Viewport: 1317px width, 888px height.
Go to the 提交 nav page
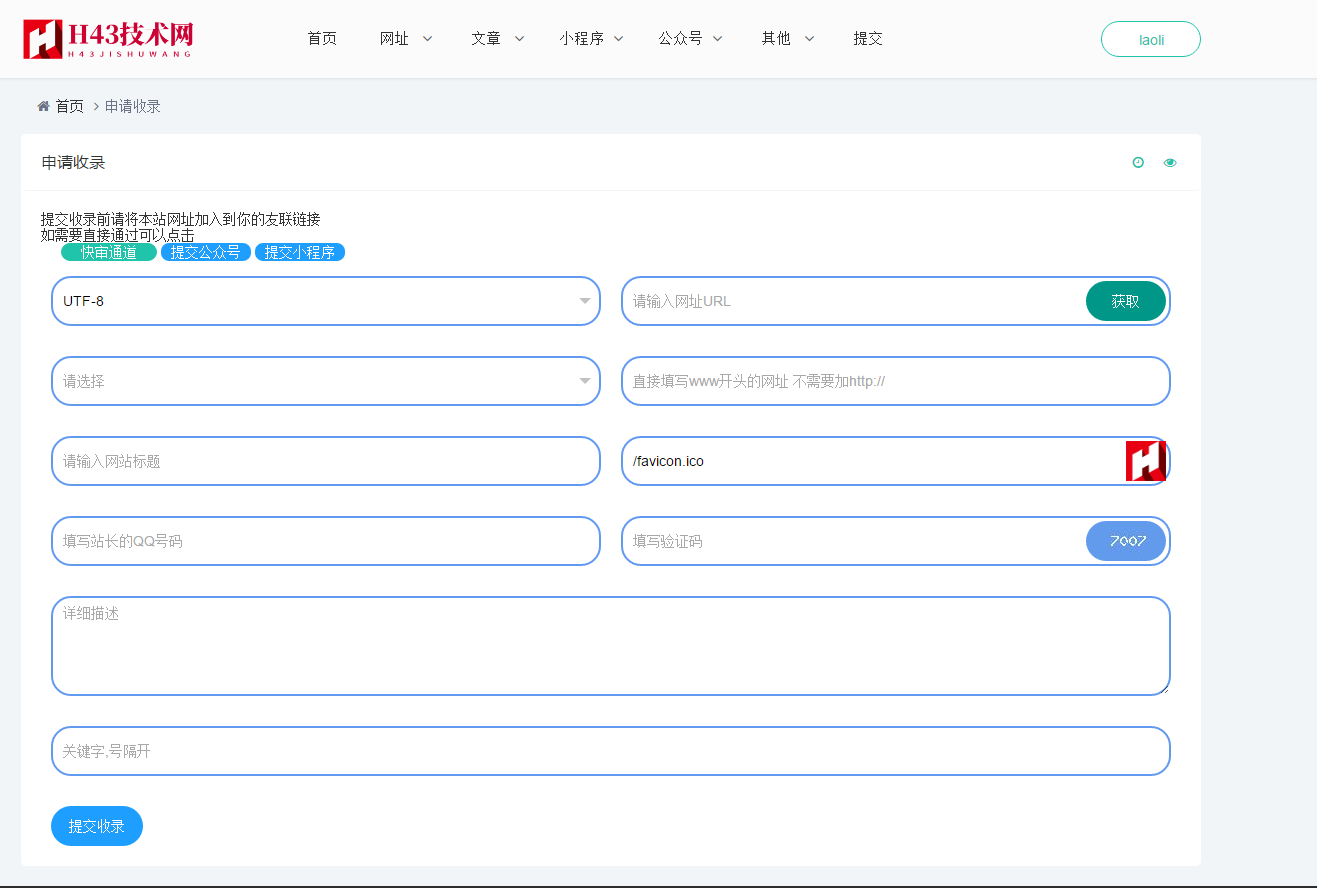868,39
